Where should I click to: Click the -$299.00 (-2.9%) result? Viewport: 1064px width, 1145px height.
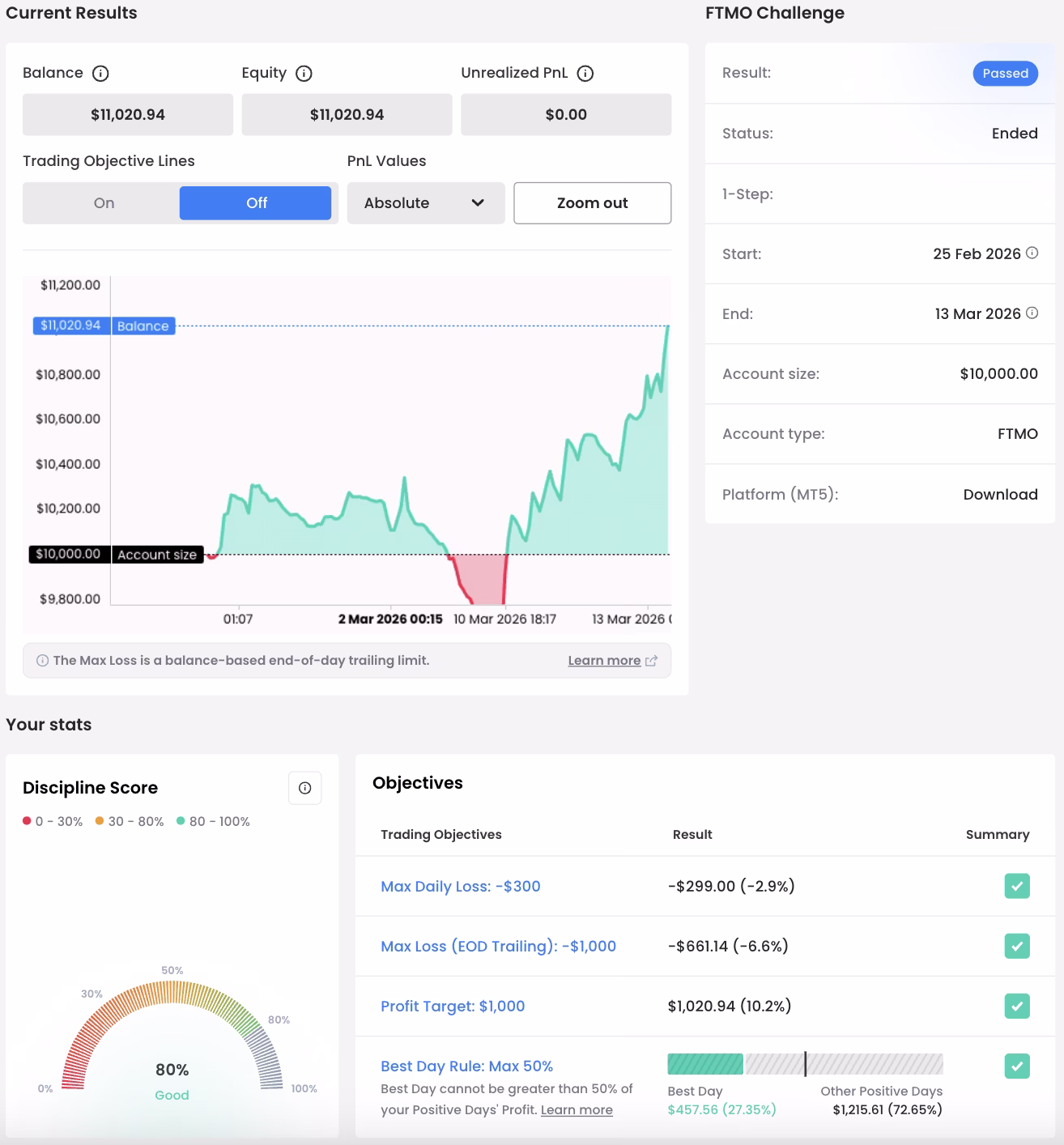click(731, 886)
